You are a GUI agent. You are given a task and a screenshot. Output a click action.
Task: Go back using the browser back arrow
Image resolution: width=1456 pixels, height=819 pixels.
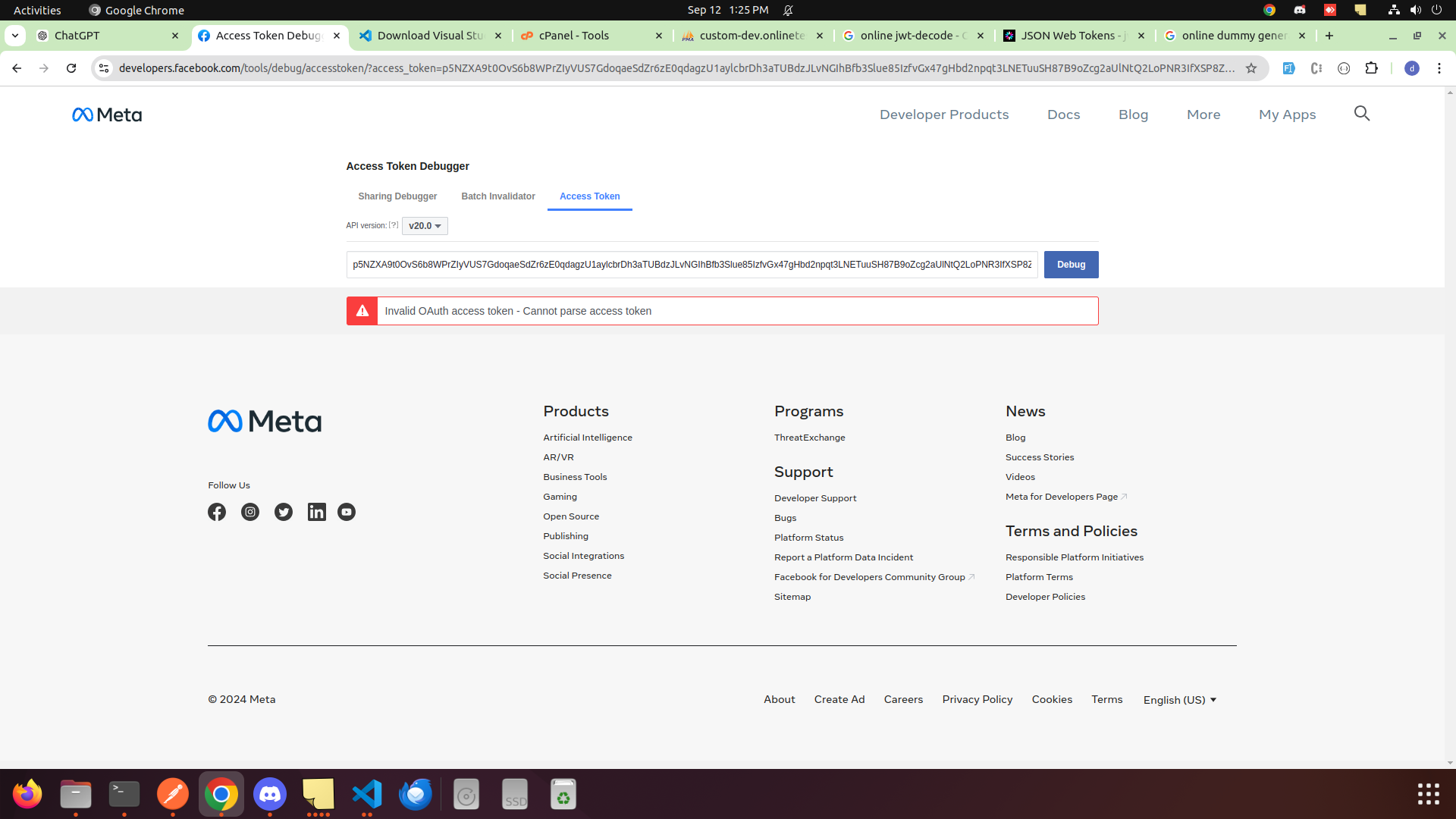pyautogui.click(x=17, y=68)
